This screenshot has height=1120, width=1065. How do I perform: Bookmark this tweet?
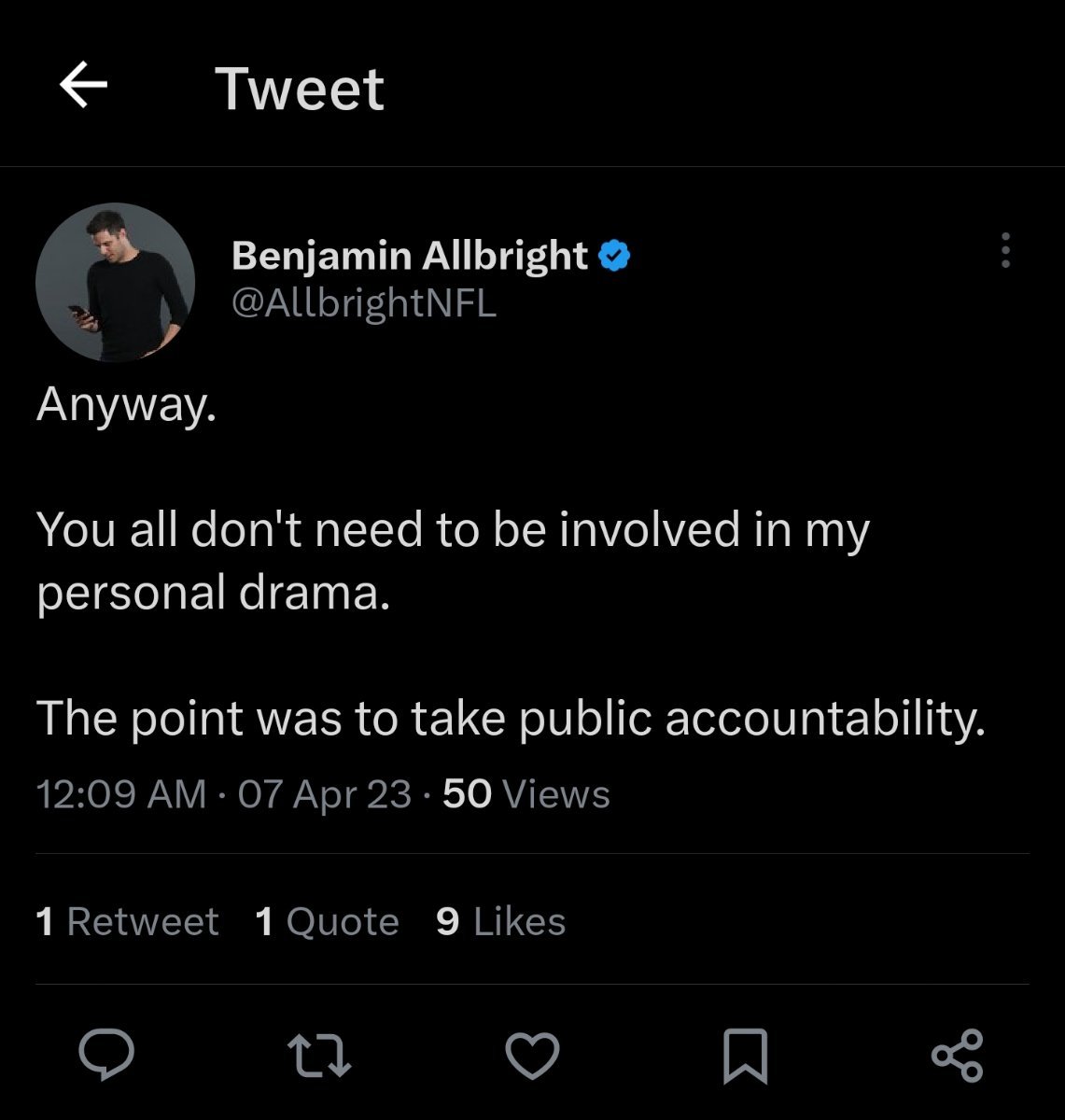[745, 1057]
